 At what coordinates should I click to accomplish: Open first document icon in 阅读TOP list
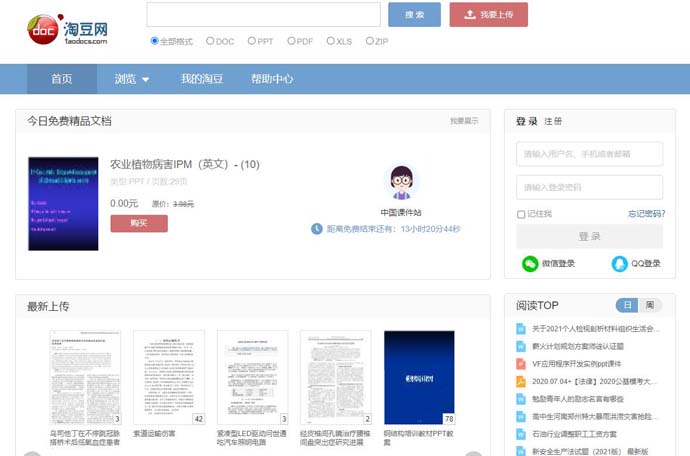[521, 329]
